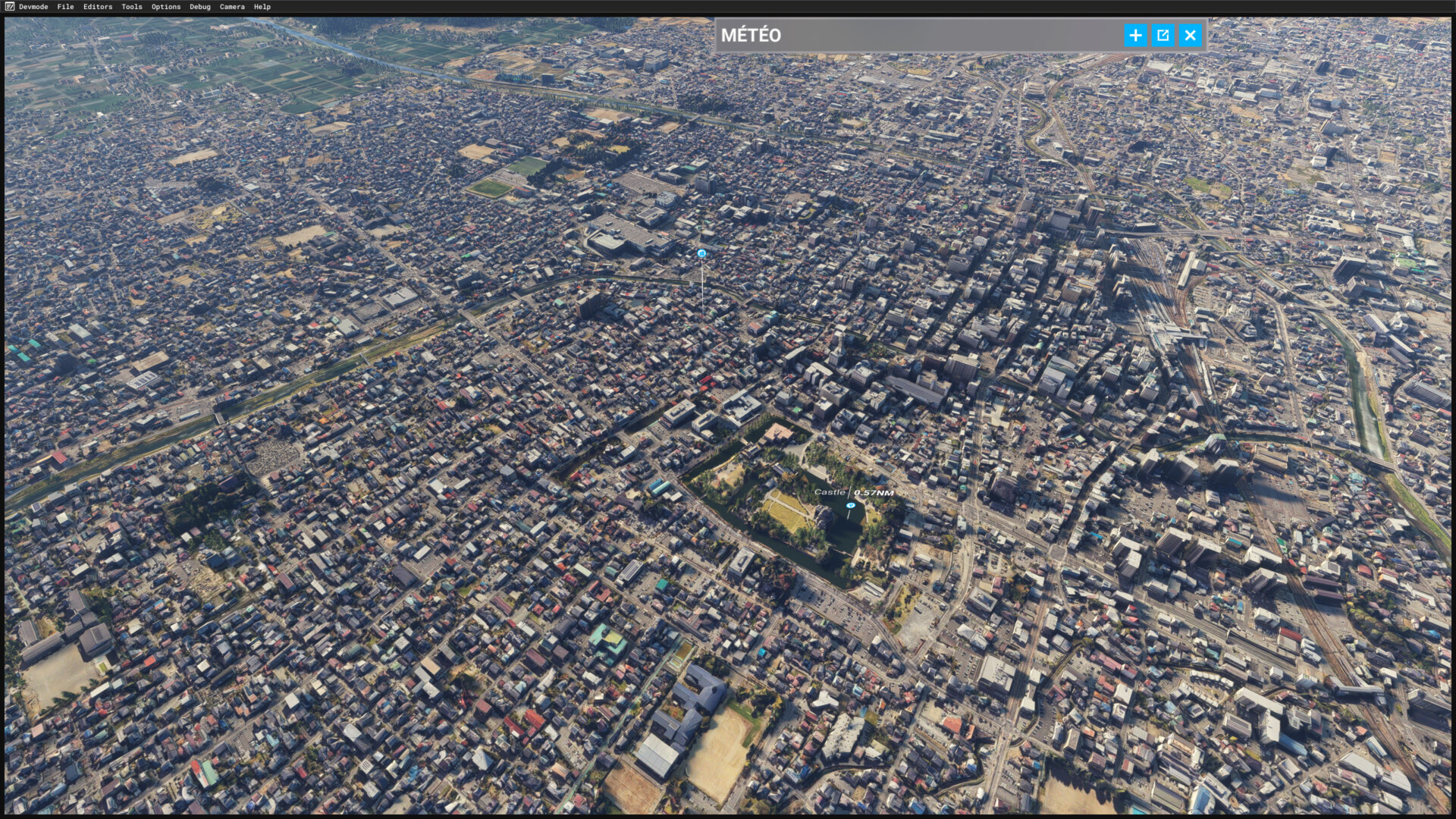Click the MÉTÉO panel title bar
Image resolution: width=1456 pixels, height=819 pixels.
pyautogui.click(x=918, y=35)
